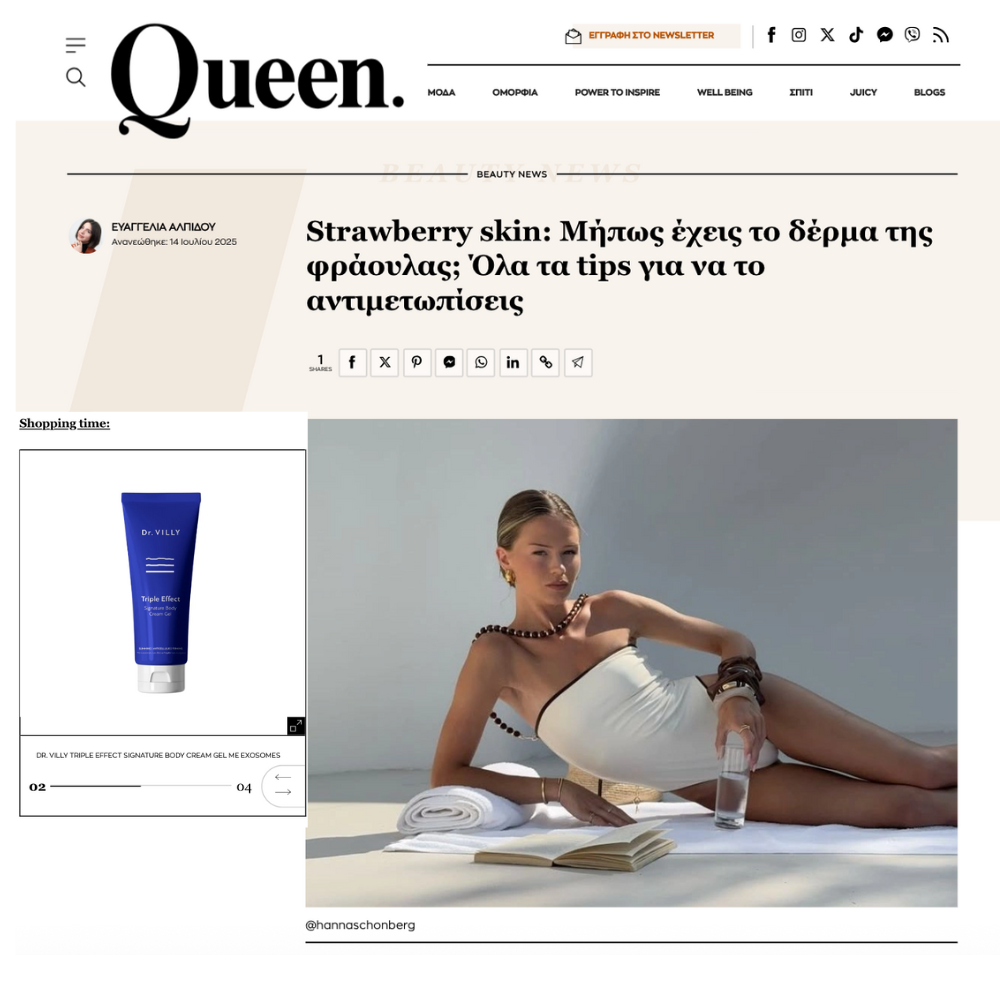
Task: Share article via WhatsApp
Action: click(481, 362)
